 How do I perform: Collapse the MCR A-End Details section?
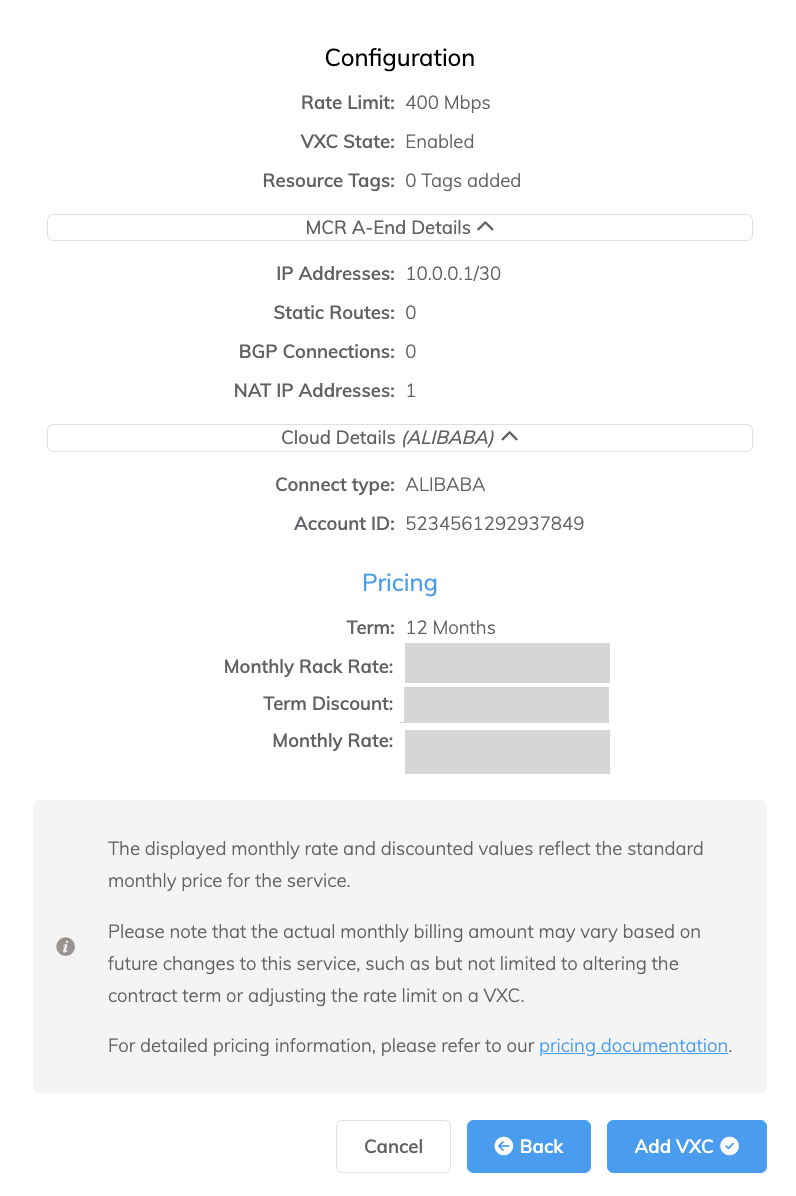400,227
